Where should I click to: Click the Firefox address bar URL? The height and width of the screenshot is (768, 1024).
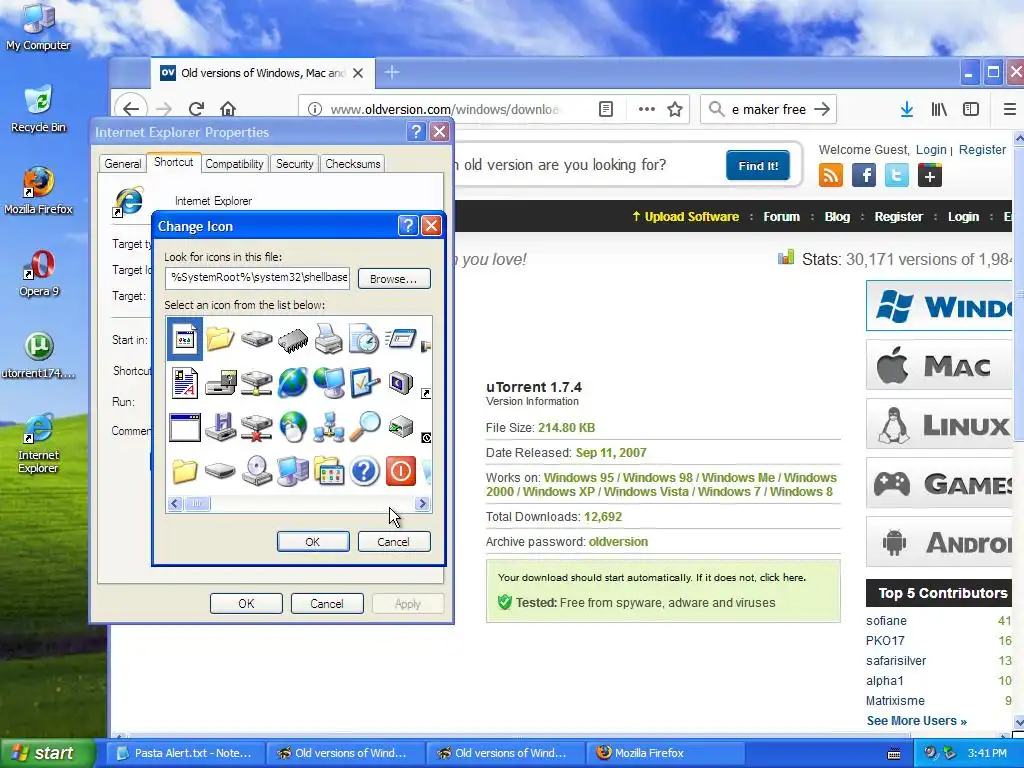pos(444,109)
